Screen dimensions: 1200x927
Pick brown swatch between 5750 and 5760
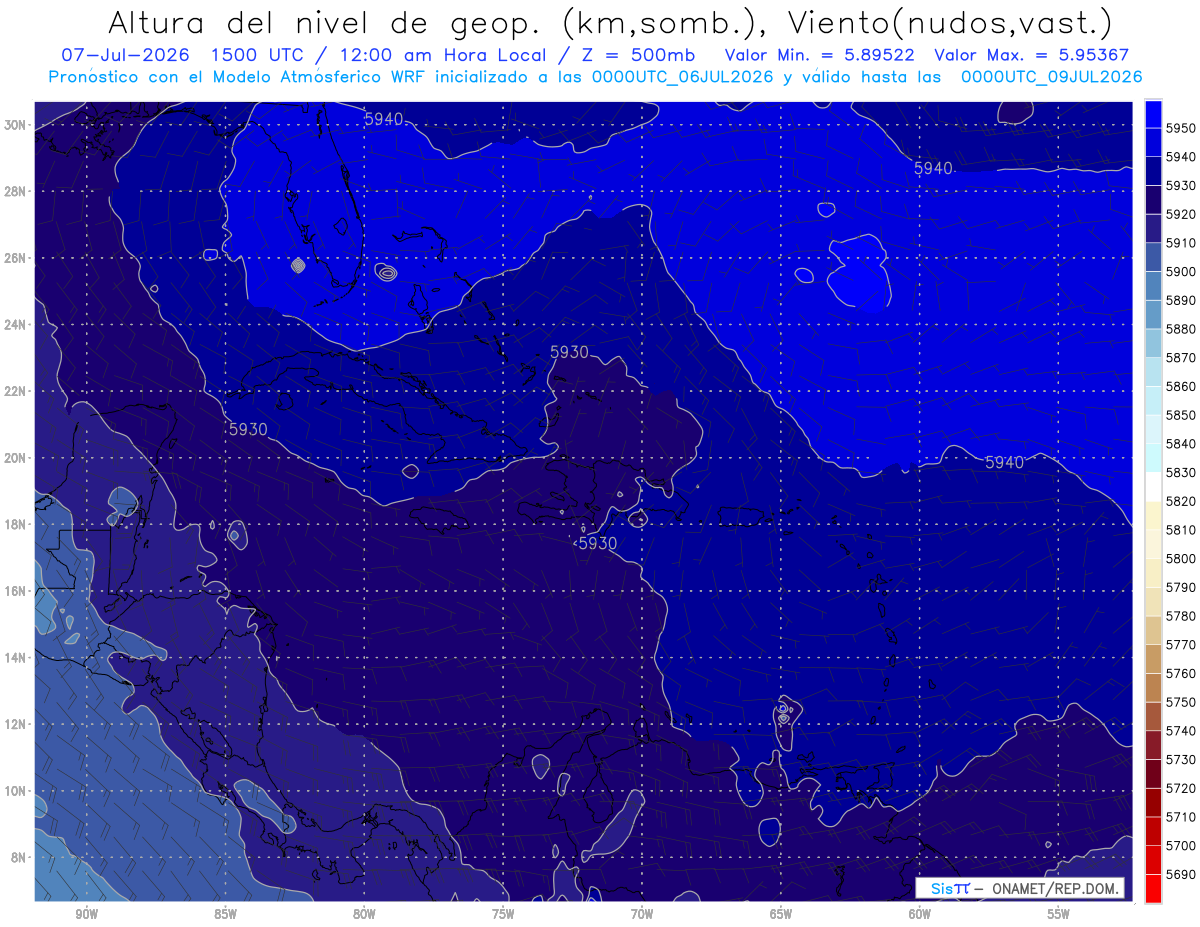tap(1153, 688)
